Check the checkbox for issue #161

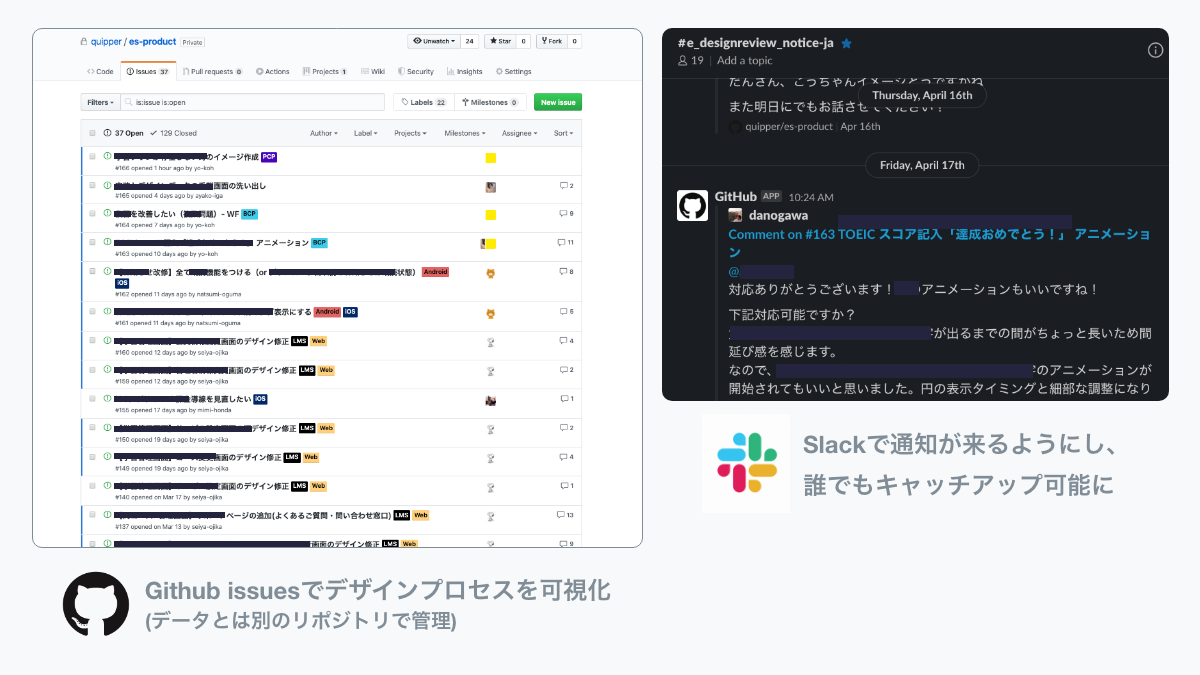click(93, 312)
